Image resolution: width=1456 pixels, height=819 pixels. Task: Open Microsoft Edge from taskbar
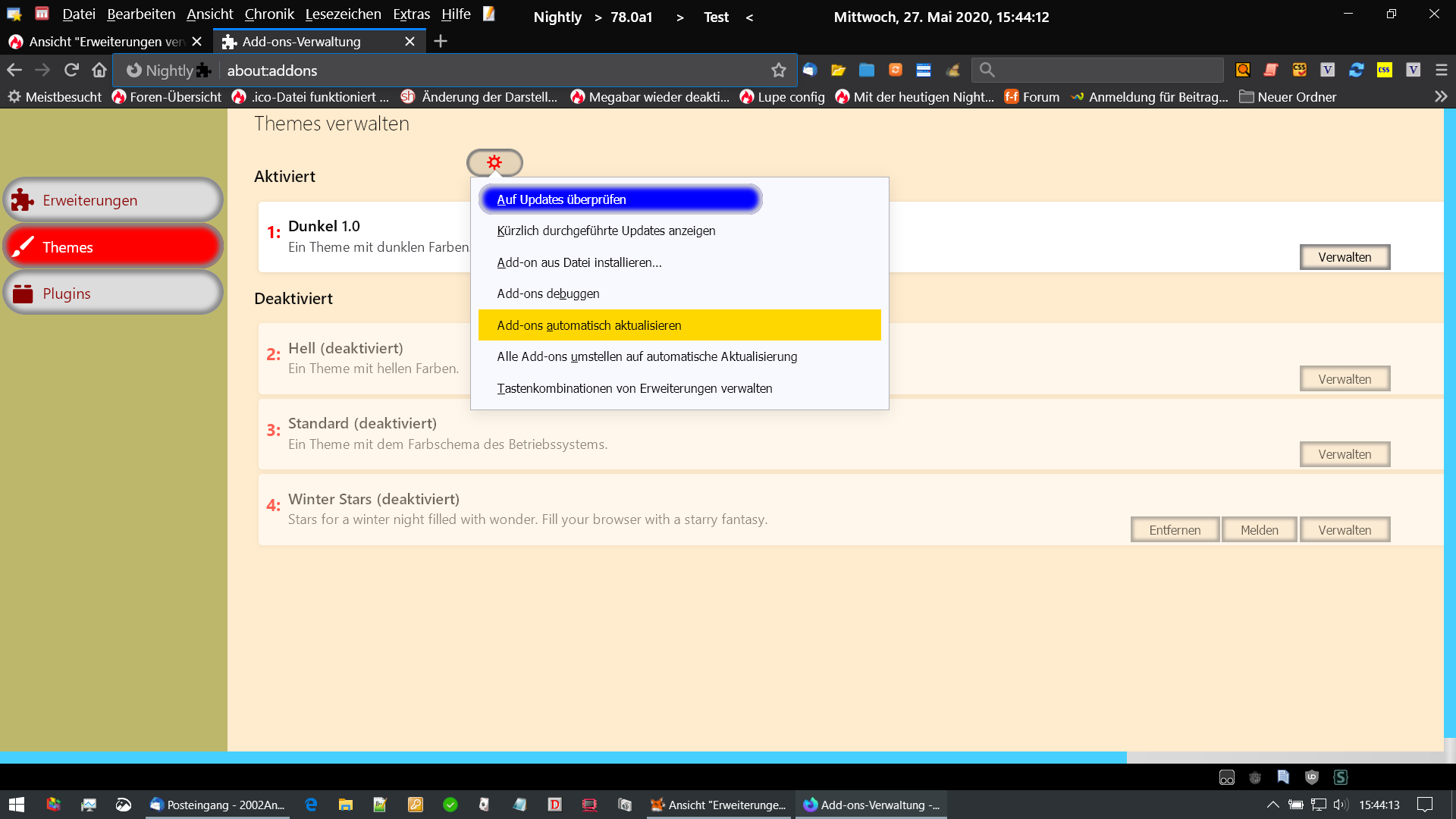pos(311,805)
